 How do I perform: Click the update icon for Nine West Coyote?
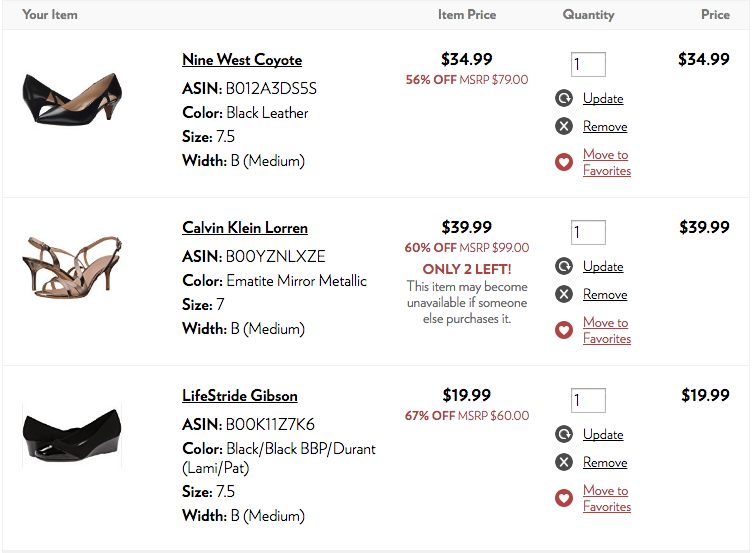pos(564,98)
